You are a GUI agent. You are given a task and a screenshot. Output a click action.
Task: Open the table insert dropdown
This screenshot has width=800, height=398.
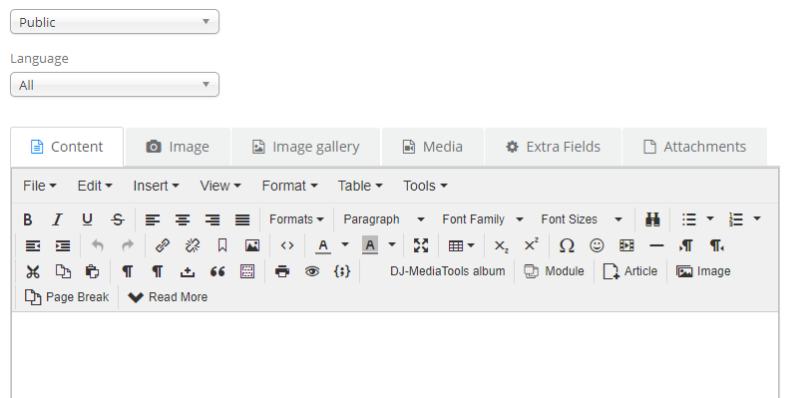coord(461,246)
